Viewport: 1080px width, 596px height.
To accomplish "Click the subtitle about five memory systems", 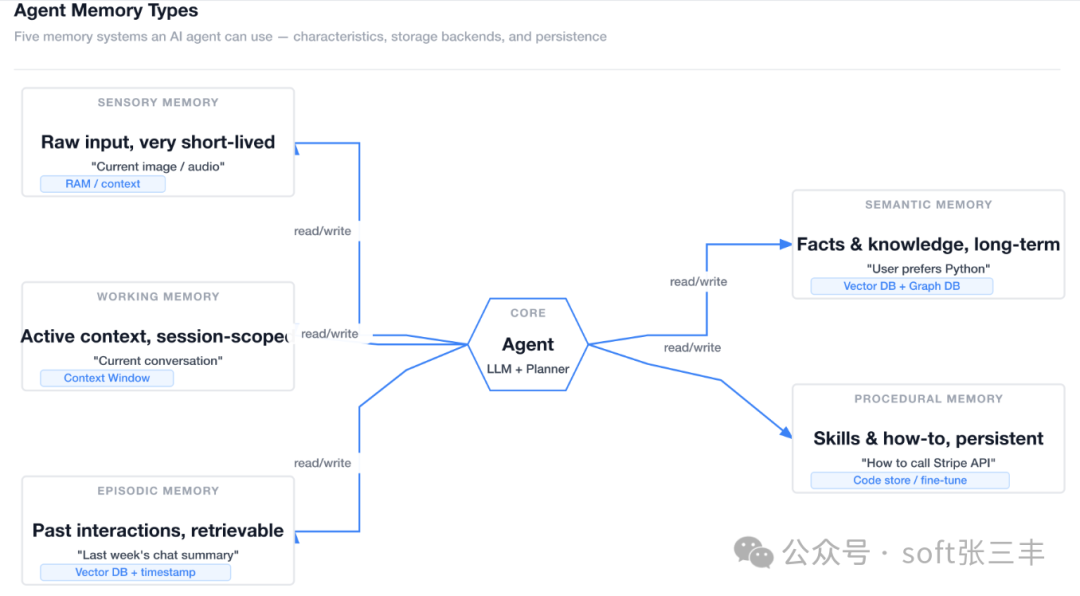I will (x=310, y=37).
